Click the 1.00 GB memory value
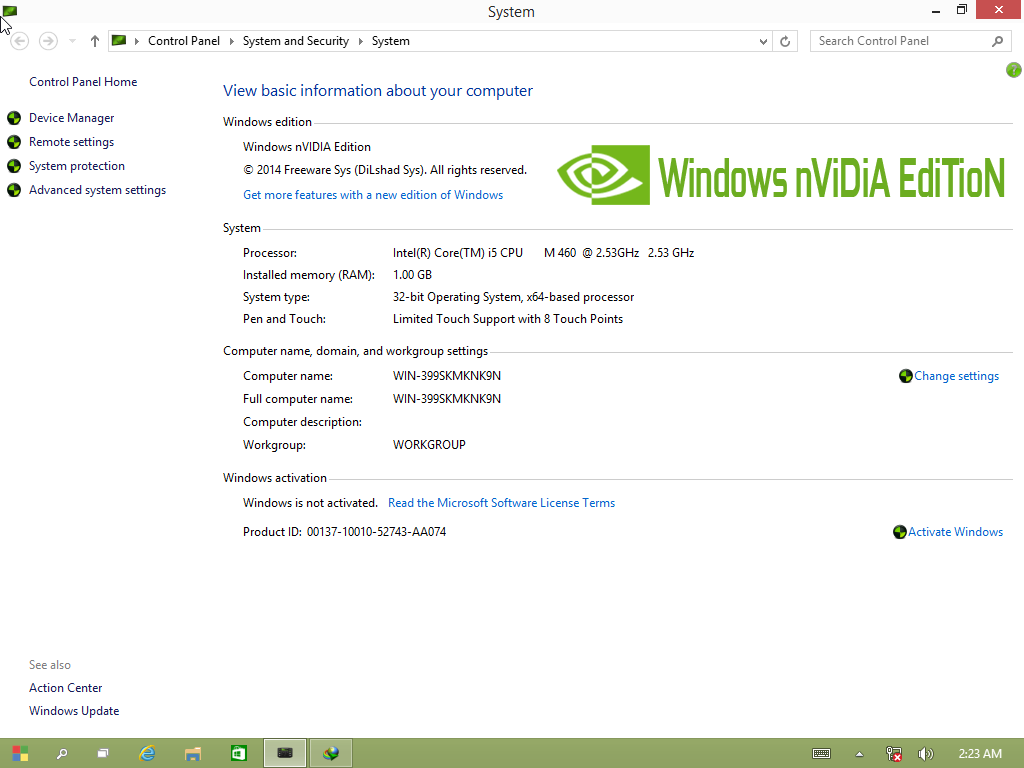The width and height of the screenshot is (1024, 768). [x=412, y=275]
